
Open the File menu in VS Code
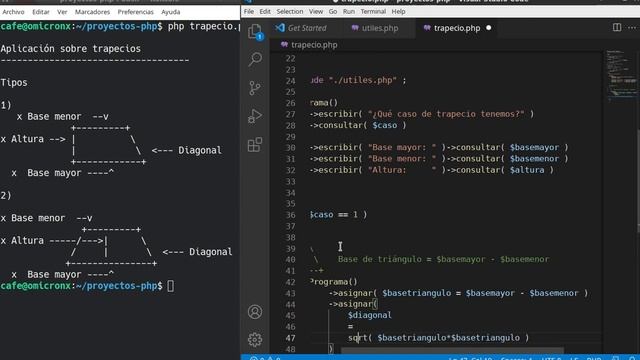pyautogui.click(x=249, y=11)
